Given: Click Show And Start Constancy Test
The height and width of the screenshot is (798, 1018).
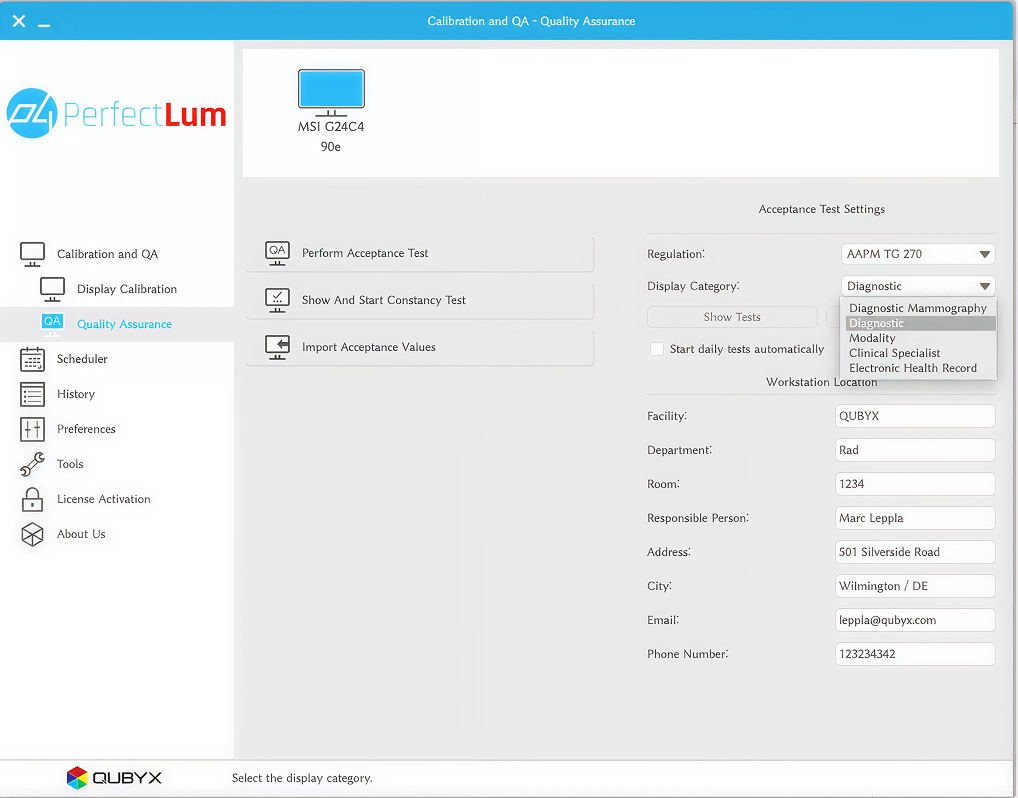Looking at the screenshot, I should 420,300.
